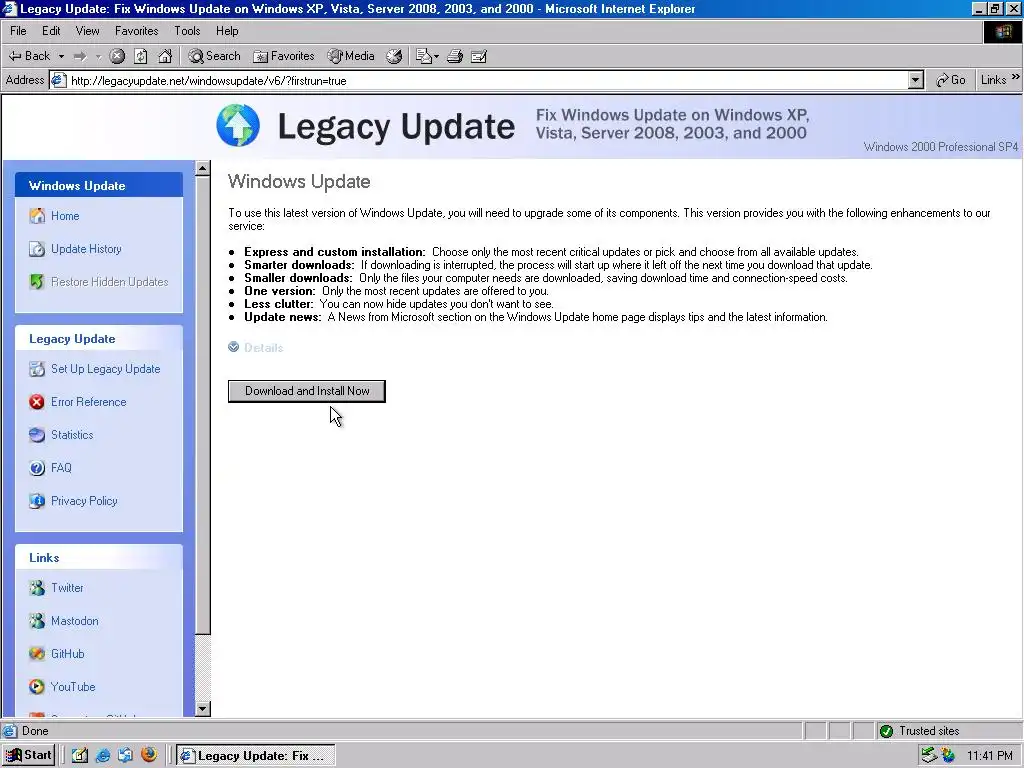Click the History toolbar icon

(394, 57)
